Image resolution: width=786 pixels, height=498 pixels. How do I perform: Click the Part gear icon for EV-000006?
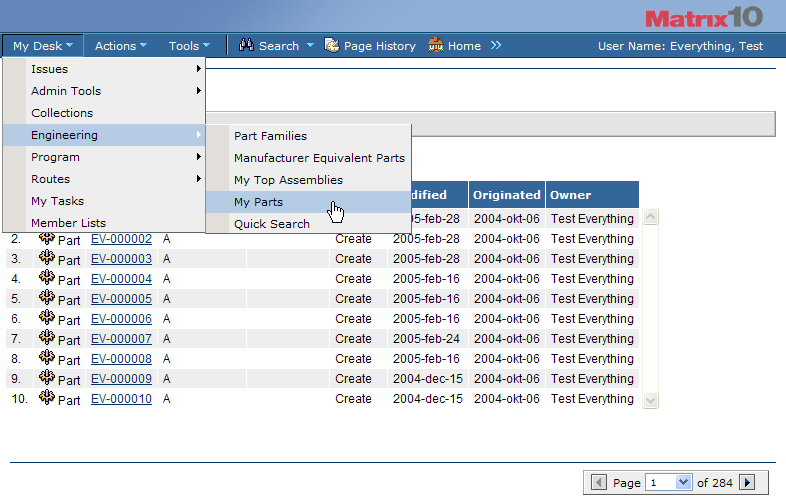coord(46,318)
